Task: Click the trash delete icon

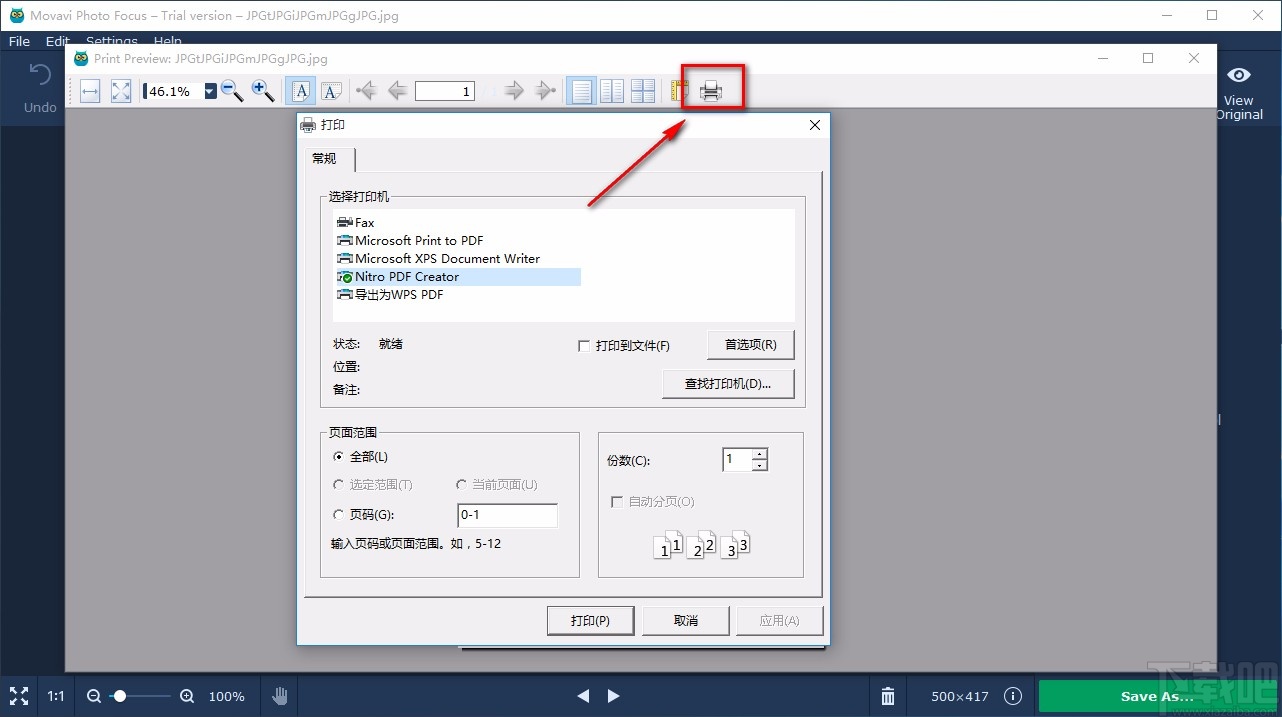Action: point(888,696)
